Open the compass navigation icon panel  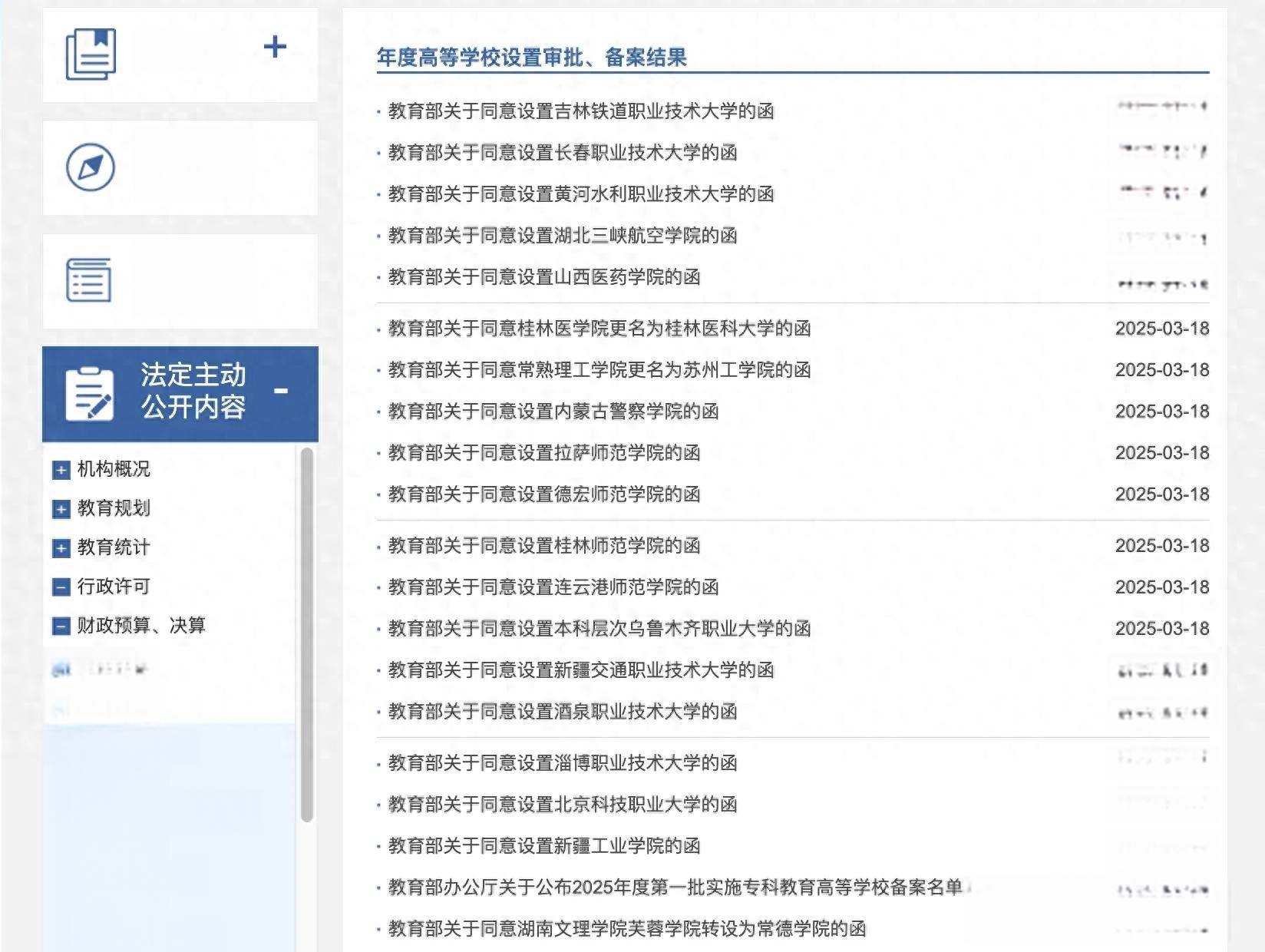[x=91, y=167]
